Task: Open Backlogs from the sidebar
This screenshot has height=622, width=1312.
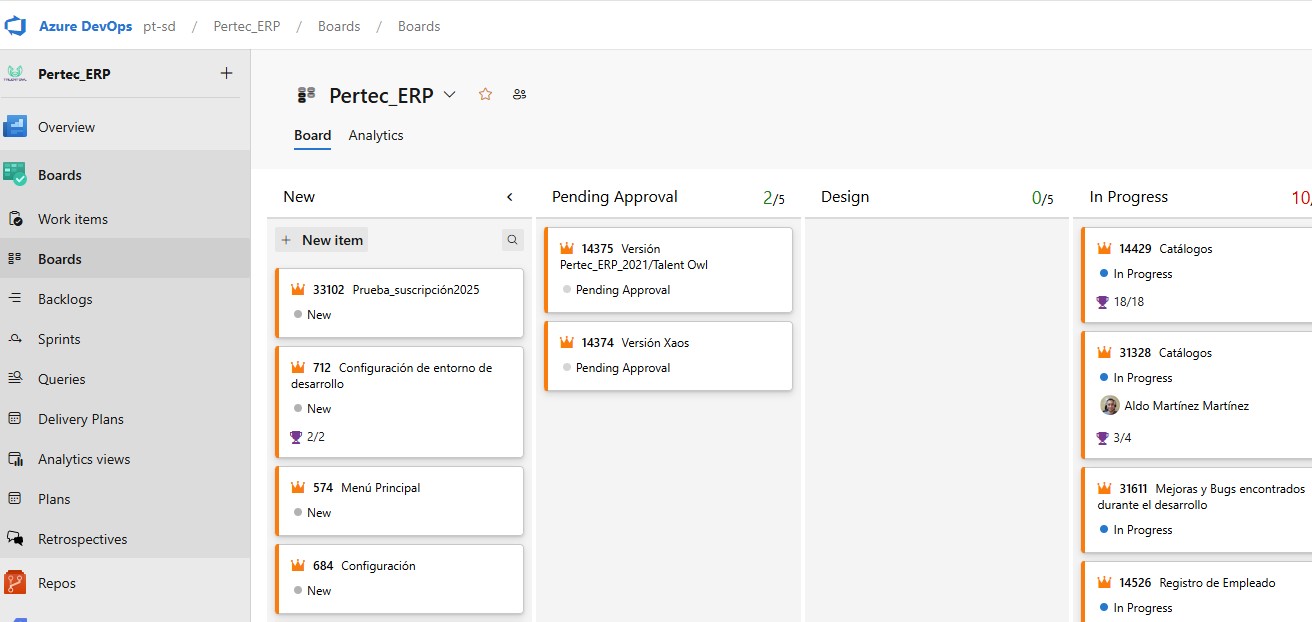Action: pos(65,299)
